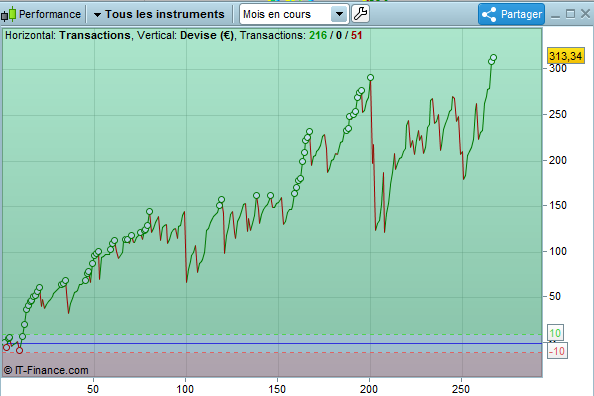Maximize the Performance window
This screenshot has width=594, height=396.
click(x=570, y=14)
